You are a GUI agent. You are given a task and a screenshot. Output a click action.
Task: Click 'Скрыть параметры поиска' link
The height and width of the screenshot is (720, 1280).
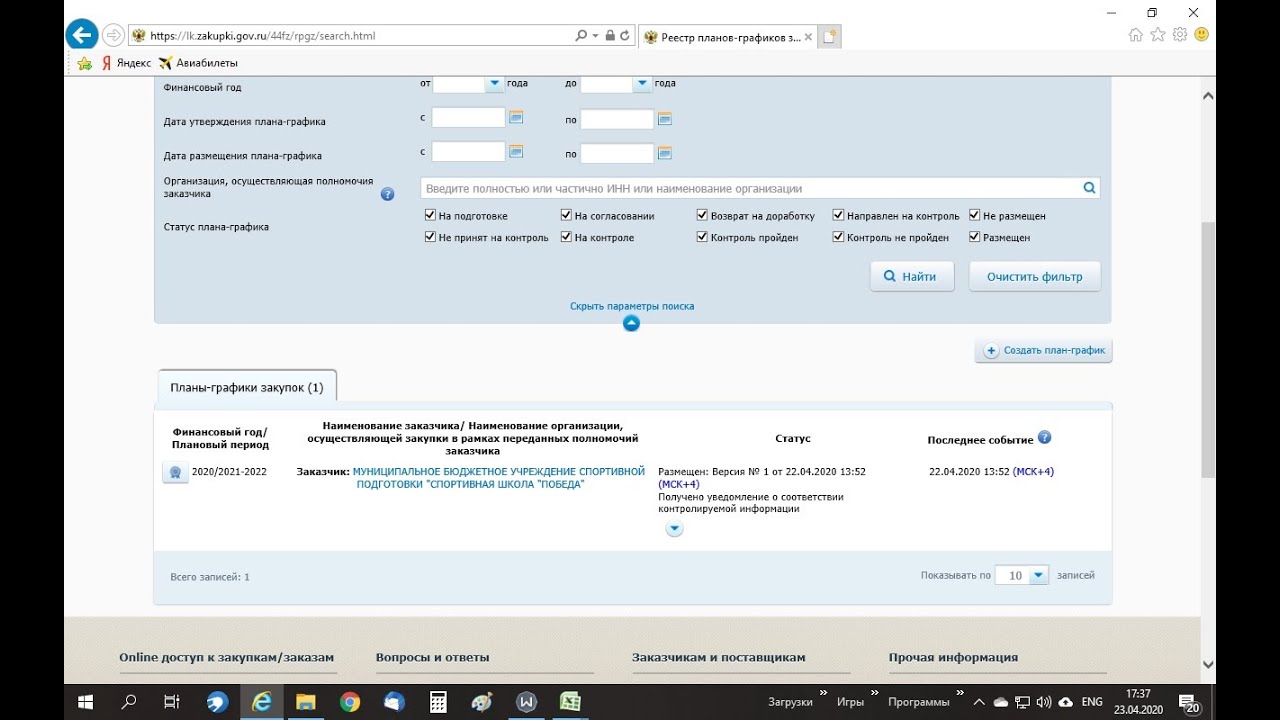(632, 306)
